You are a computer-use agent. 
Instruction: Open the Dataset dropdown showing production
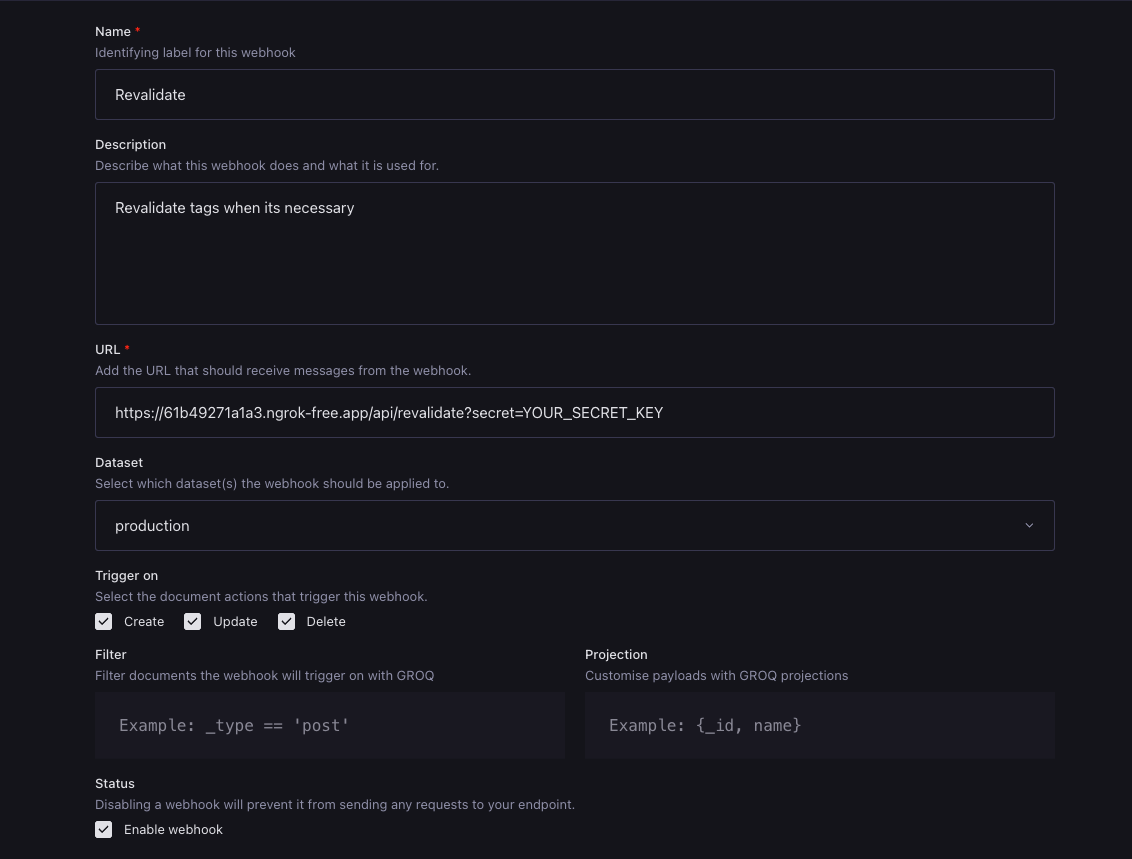pos(575,525)
